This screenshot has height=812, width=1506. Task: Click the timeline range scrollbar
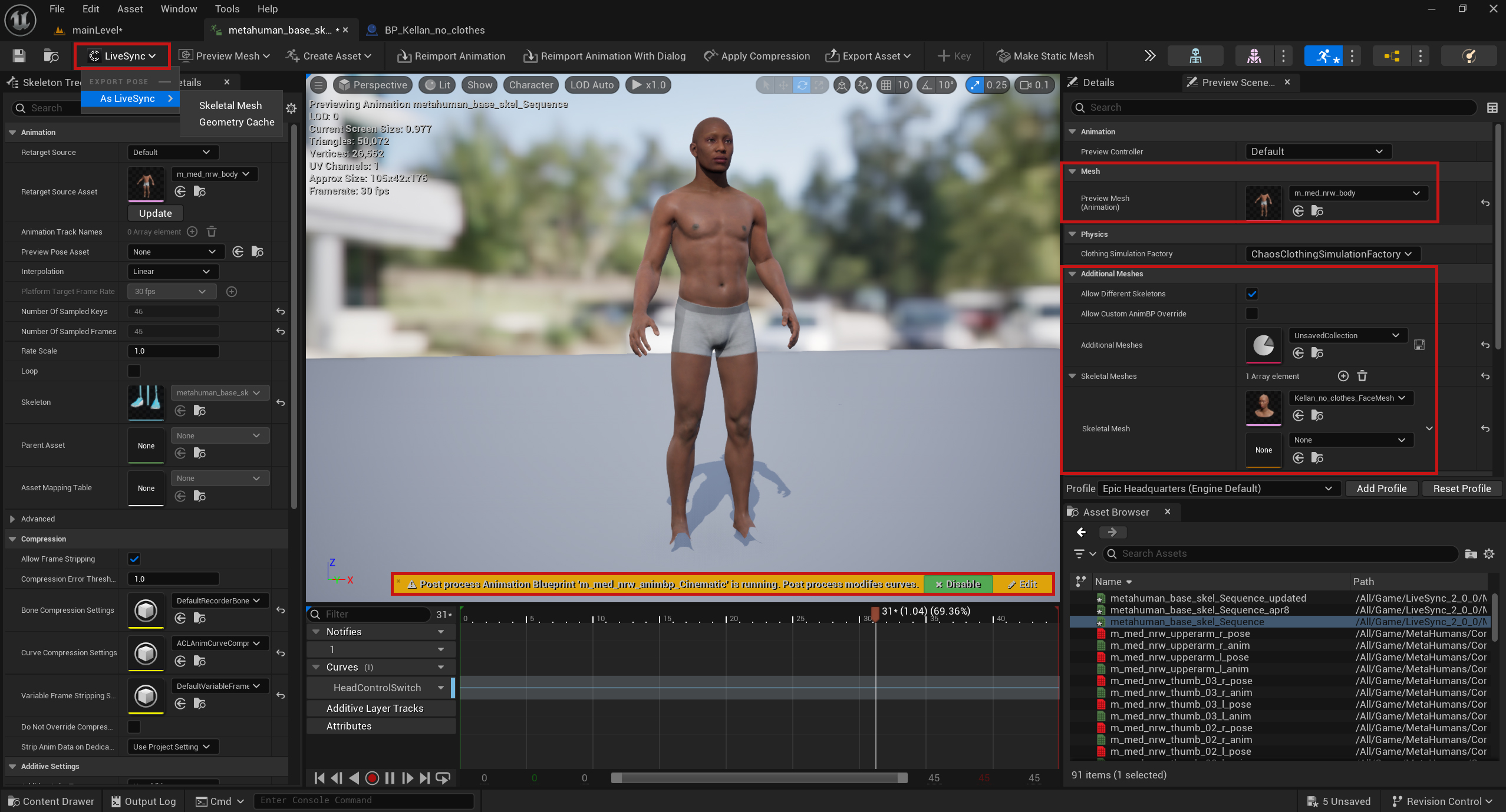click(x=759, y=778)
